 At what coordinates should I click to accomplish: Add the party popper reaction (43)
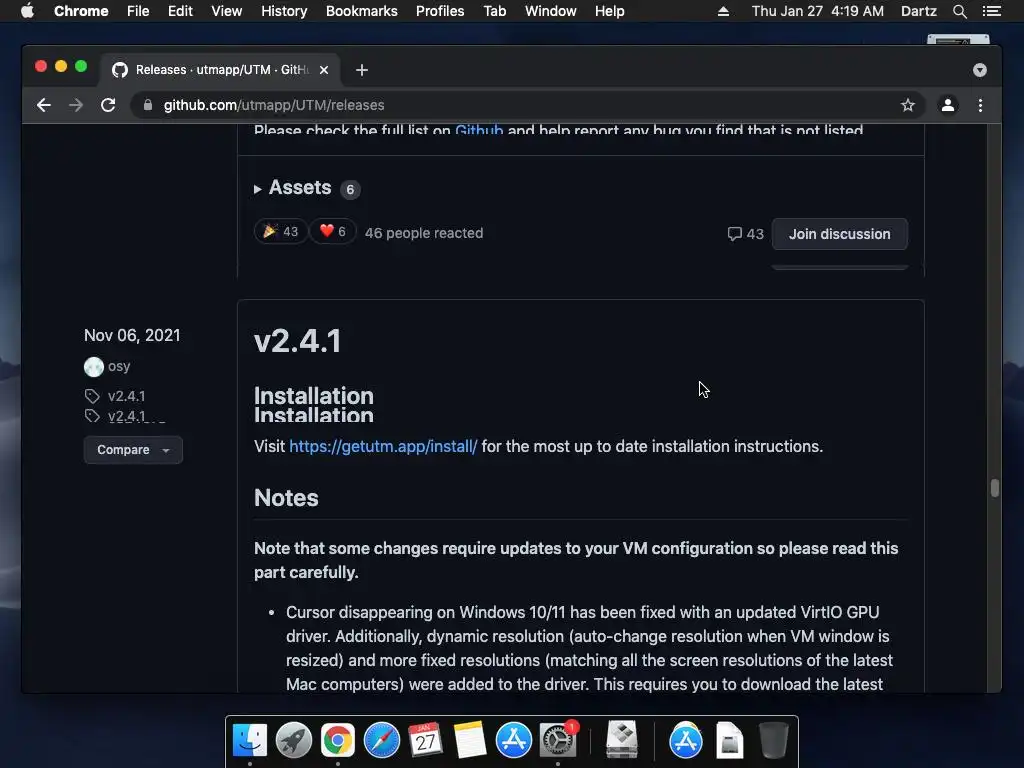point(280,231)
